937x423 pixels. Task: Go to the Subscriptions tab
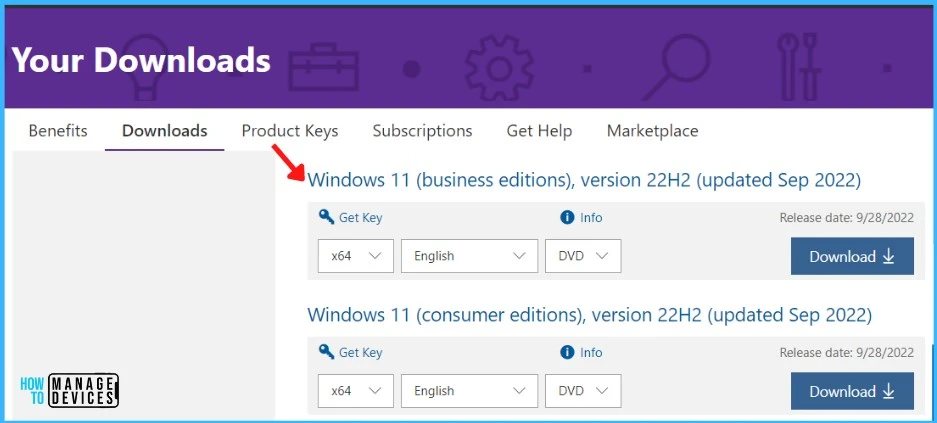(x=422, y=131)
